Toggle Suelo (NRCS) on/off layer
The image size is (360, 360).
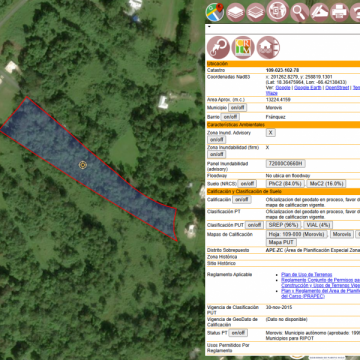click(247, 184)
